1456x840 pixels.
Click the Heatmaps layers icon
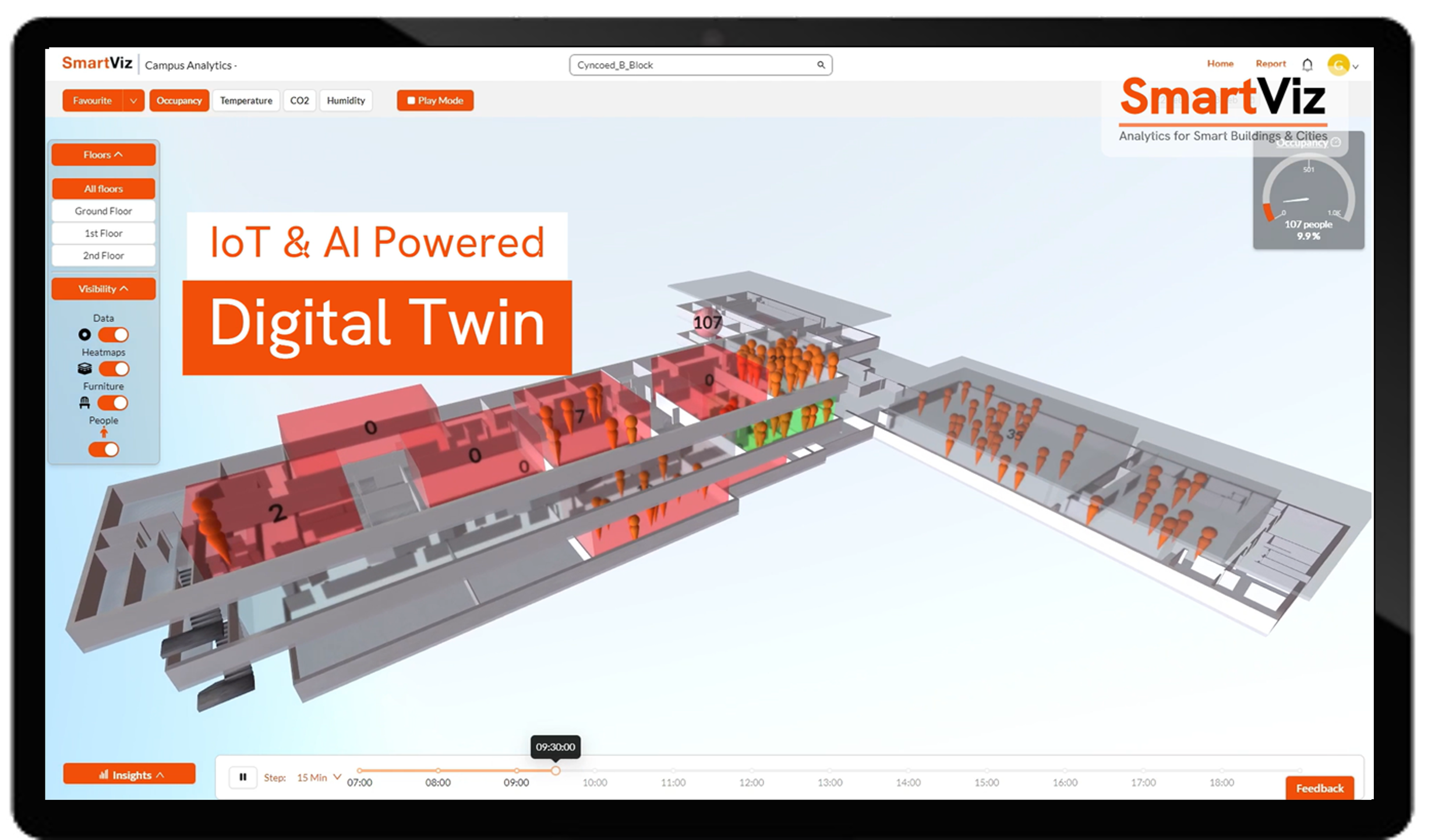pyautogui.click(x=85, y=368)
